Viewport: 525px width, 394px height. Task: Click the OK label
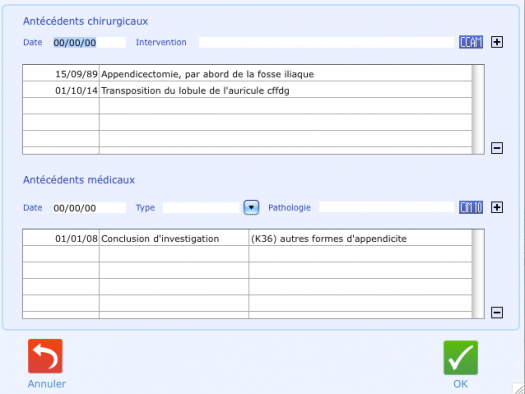tap(460, 384)
